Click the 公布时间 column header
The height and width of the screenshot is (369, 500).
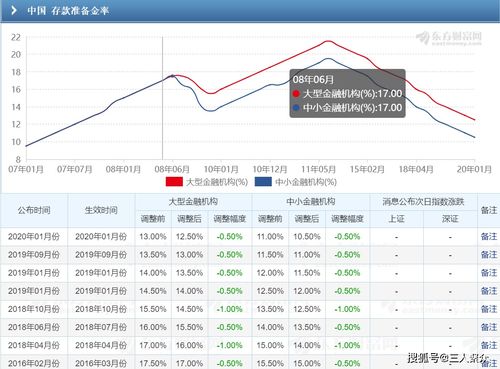[34, 210]
